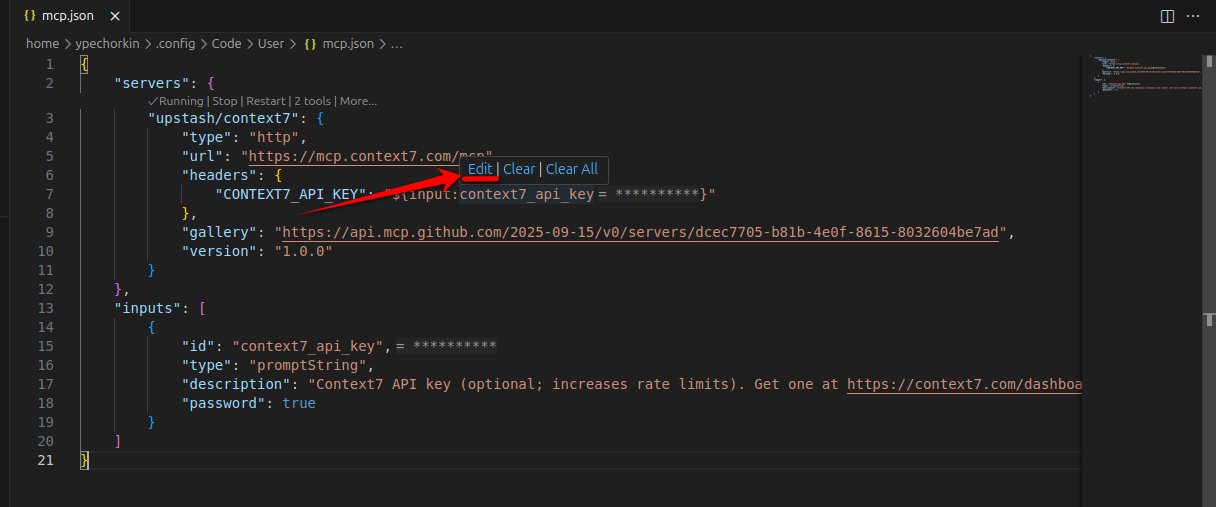The image size is (1216, 507).
Task: Click the 'Code' breadcrumb segment
Action: pyautogui.click(x=226, y=44)
